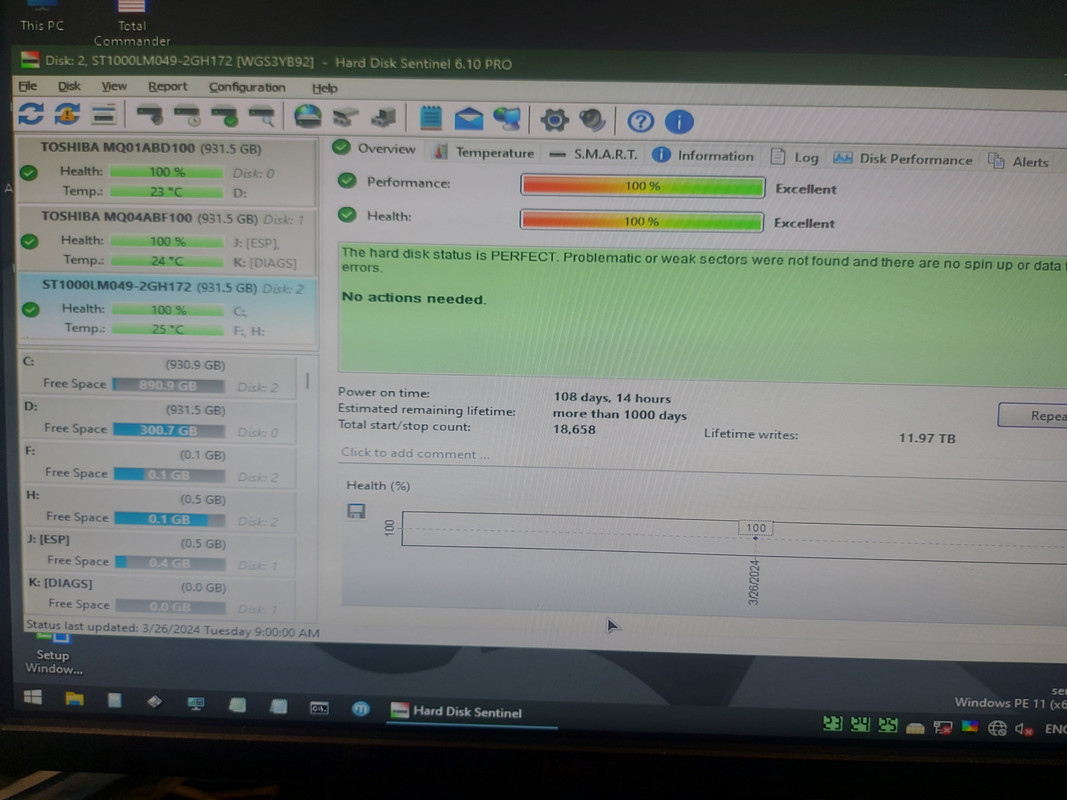Open the This PC desktop icon
The image size is (1067, 800).
[42, 18]
